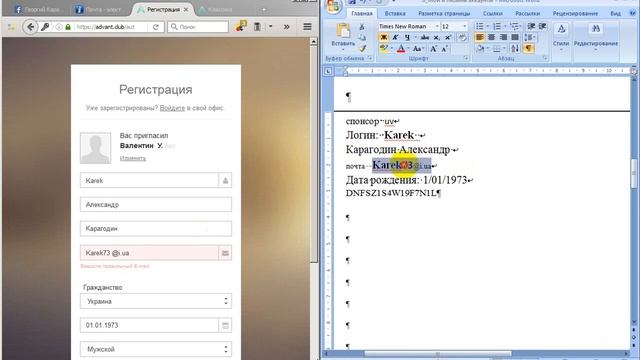Click the Subscript icon in Word
Image resolution: width=640 pixels, height=360 pixels.
(436, 38)
